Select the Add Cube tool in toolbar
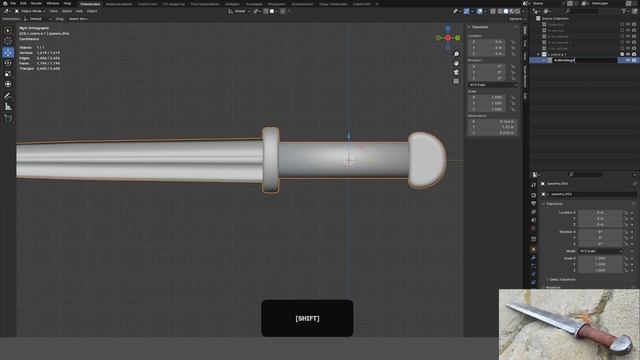The width and height of the screenshot is (640, 360). [x=8, y=118]
